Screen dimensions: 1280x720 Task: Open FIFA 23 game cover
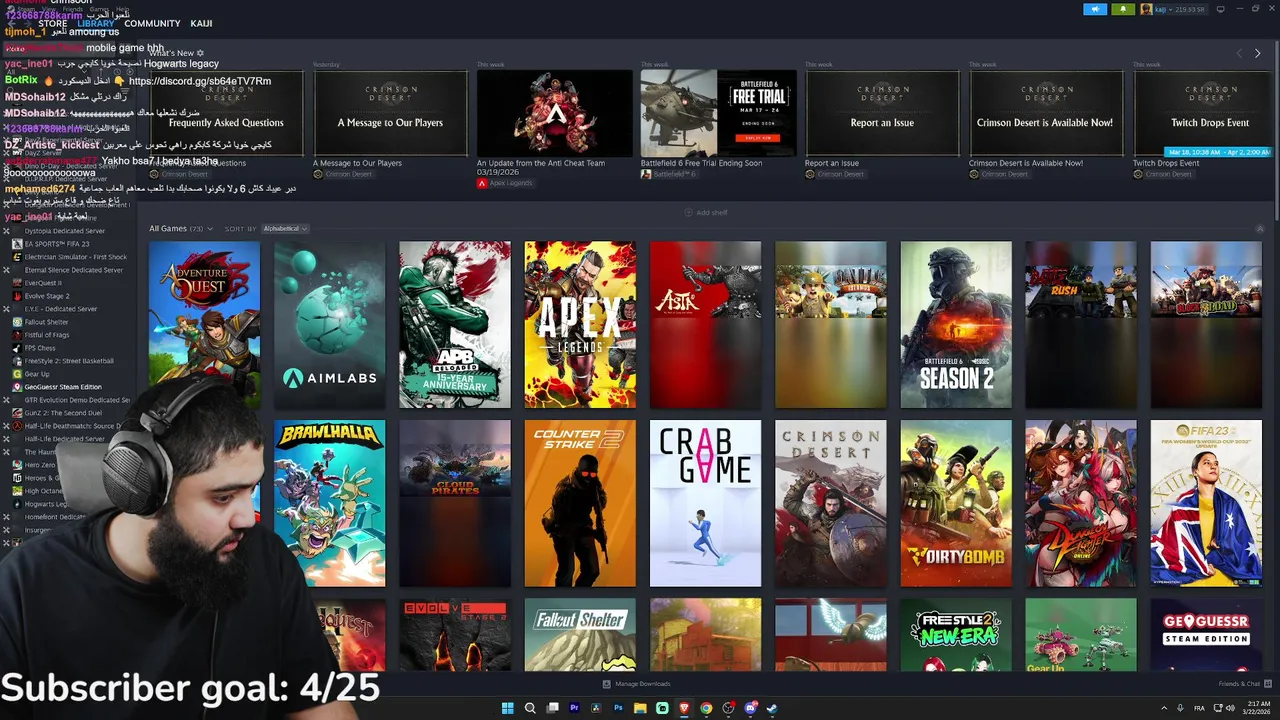click(x=1206, y=503)
